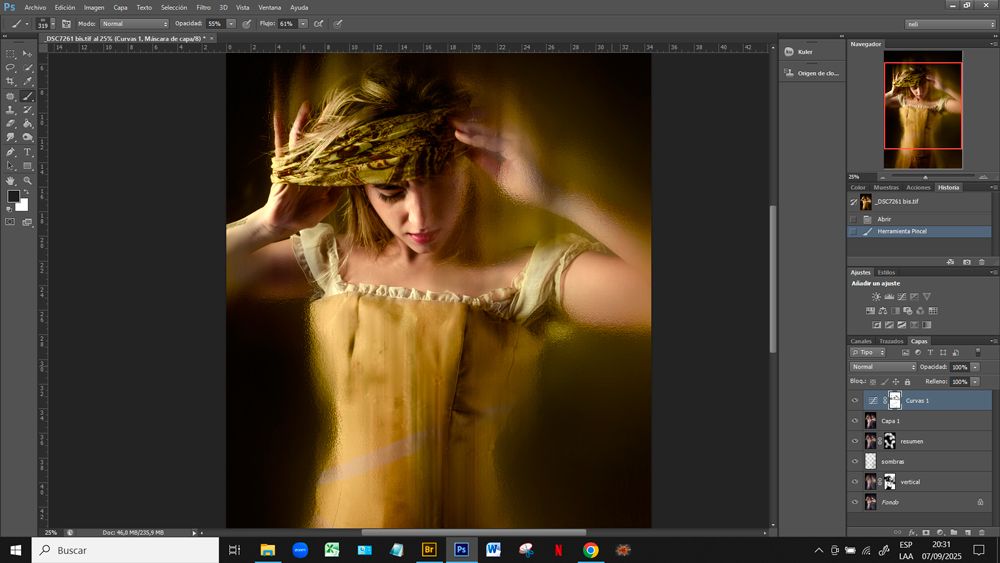Screen dimensions: 1000x563
Task: Enable airbrush build-up mode
Action: pos(318,24)
